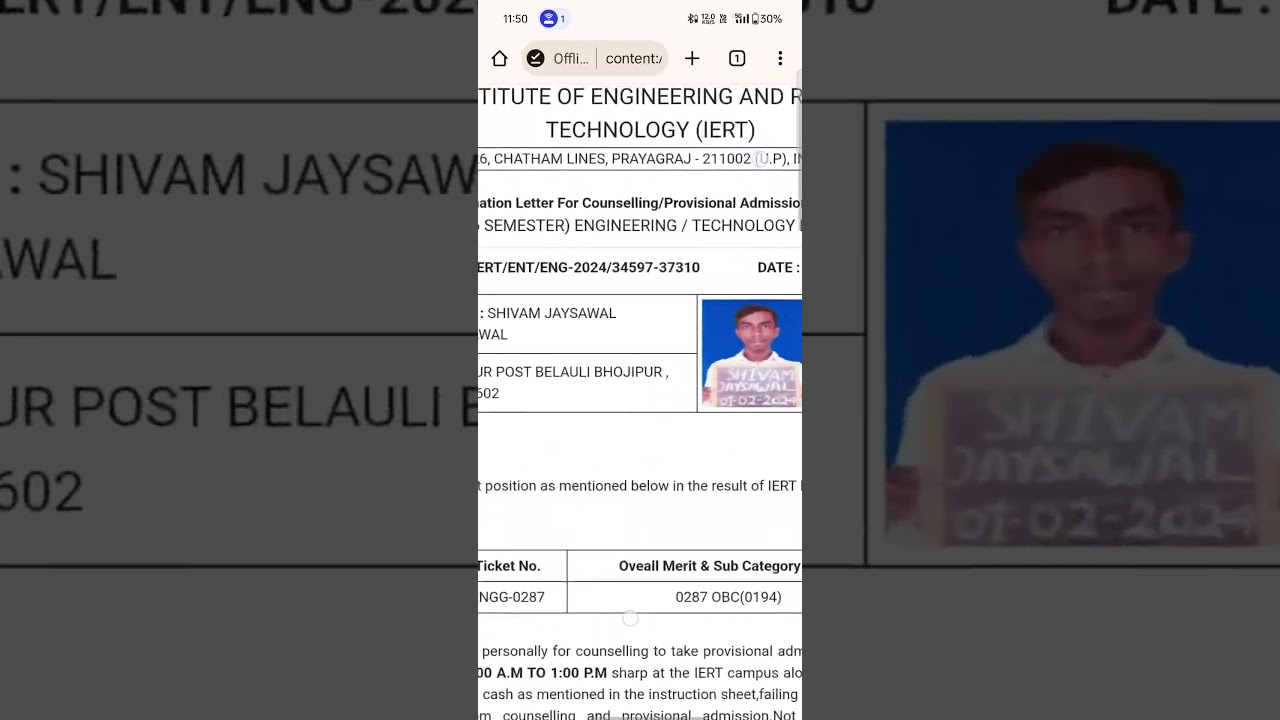The image size is (1280, 720).
Task: Tap the candidate photo thumbnail
Action: pos(751,354)
